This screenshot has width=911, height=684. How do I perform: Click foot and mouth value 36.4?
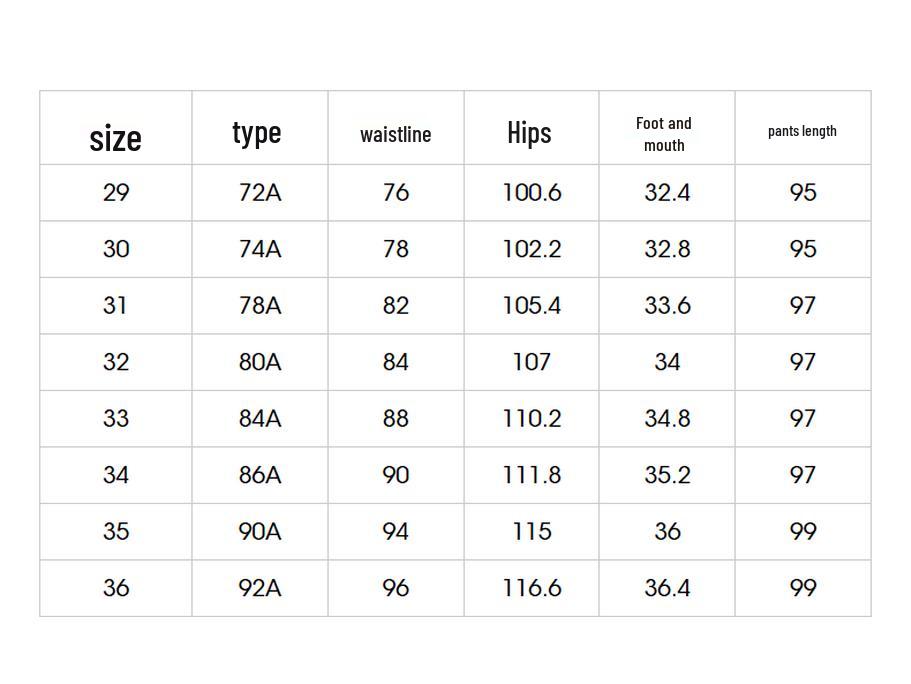(667, 588)
